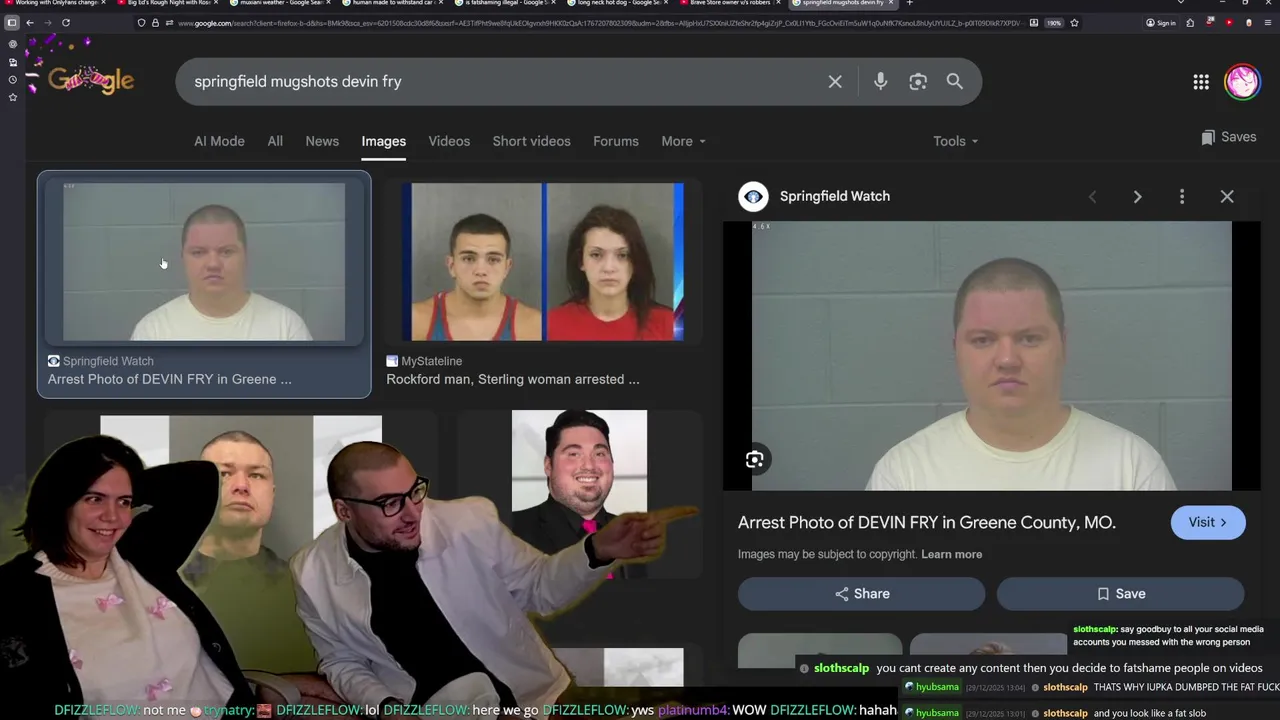
Task: Toggle the browser sidebar button
Action: click(x=12, y=23)
